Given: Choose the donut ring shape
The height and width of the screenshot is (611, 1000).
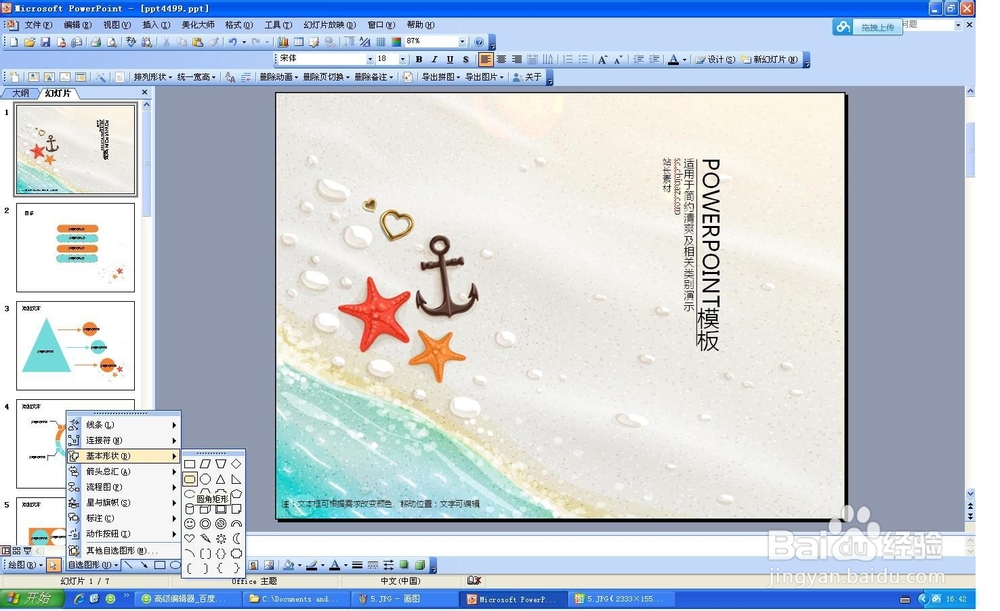Looking at the screenshot, I should click(x=205, y=523).
